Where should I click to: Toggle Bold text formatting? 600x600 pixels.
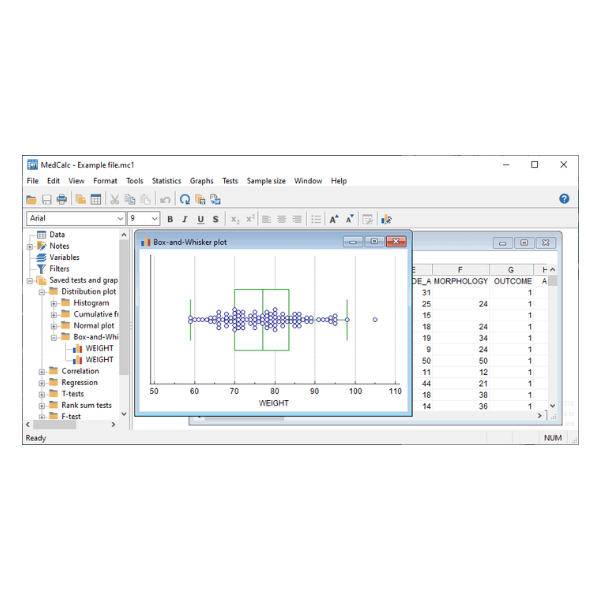[x=170, y=219]
